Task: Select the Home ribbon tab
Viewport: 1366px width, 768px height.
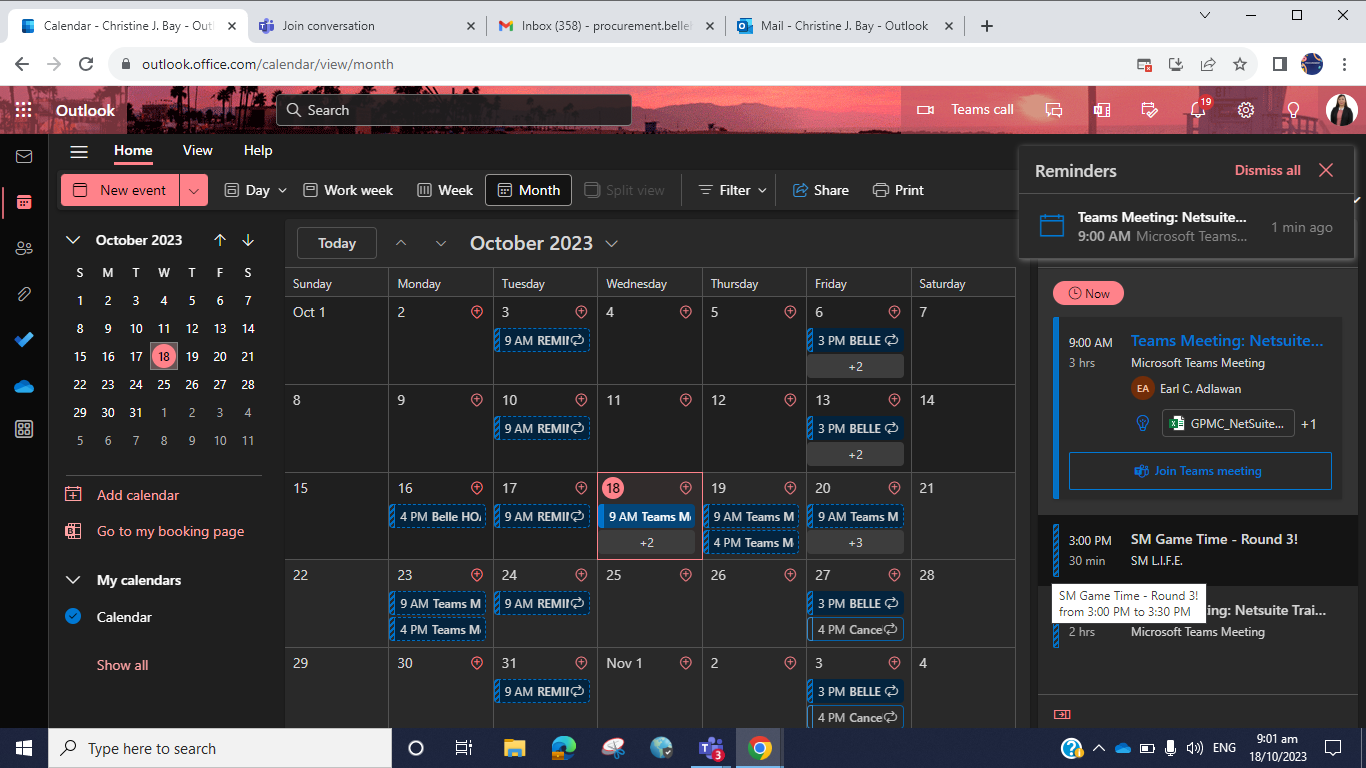Action: pyautogui.click(x=133, y=151)
